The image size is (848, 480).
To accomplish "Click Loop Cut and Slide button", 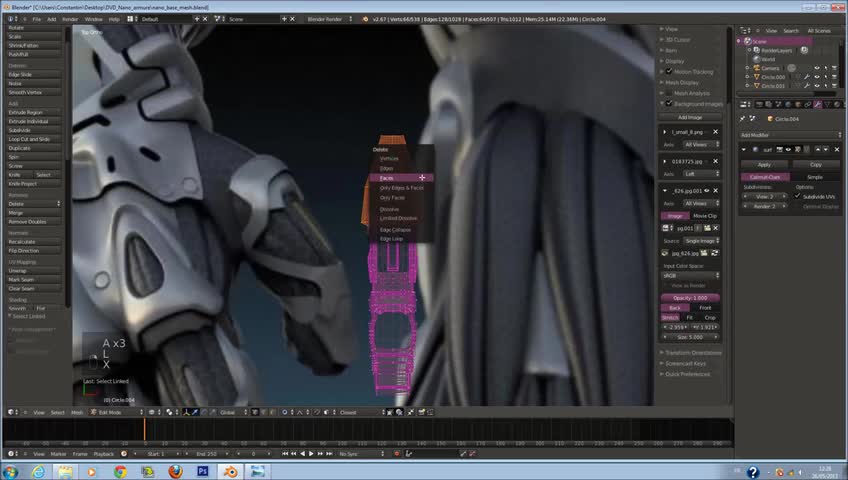I will tap(34, 139).
